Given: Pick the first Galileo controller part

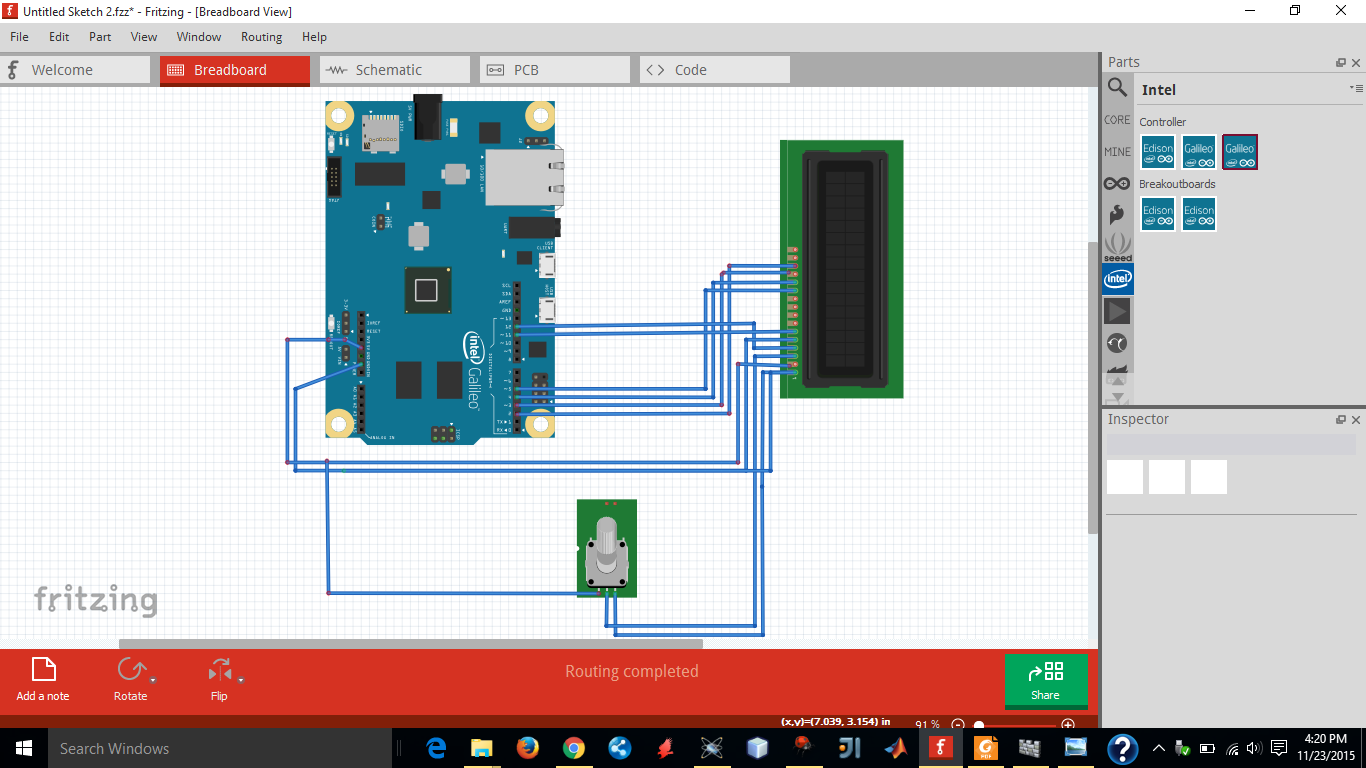Looking at the screenshot, I should 1199,153.
